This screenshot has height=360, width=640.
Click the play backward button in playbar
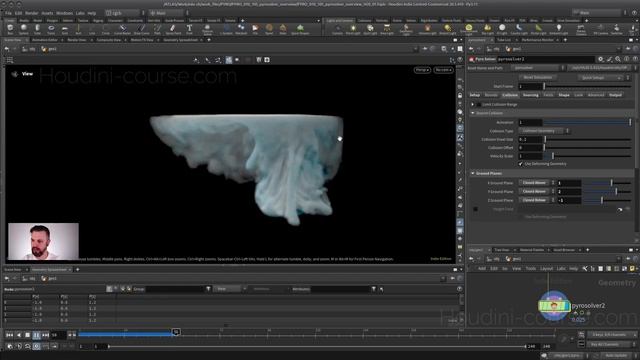pos(18,335)
